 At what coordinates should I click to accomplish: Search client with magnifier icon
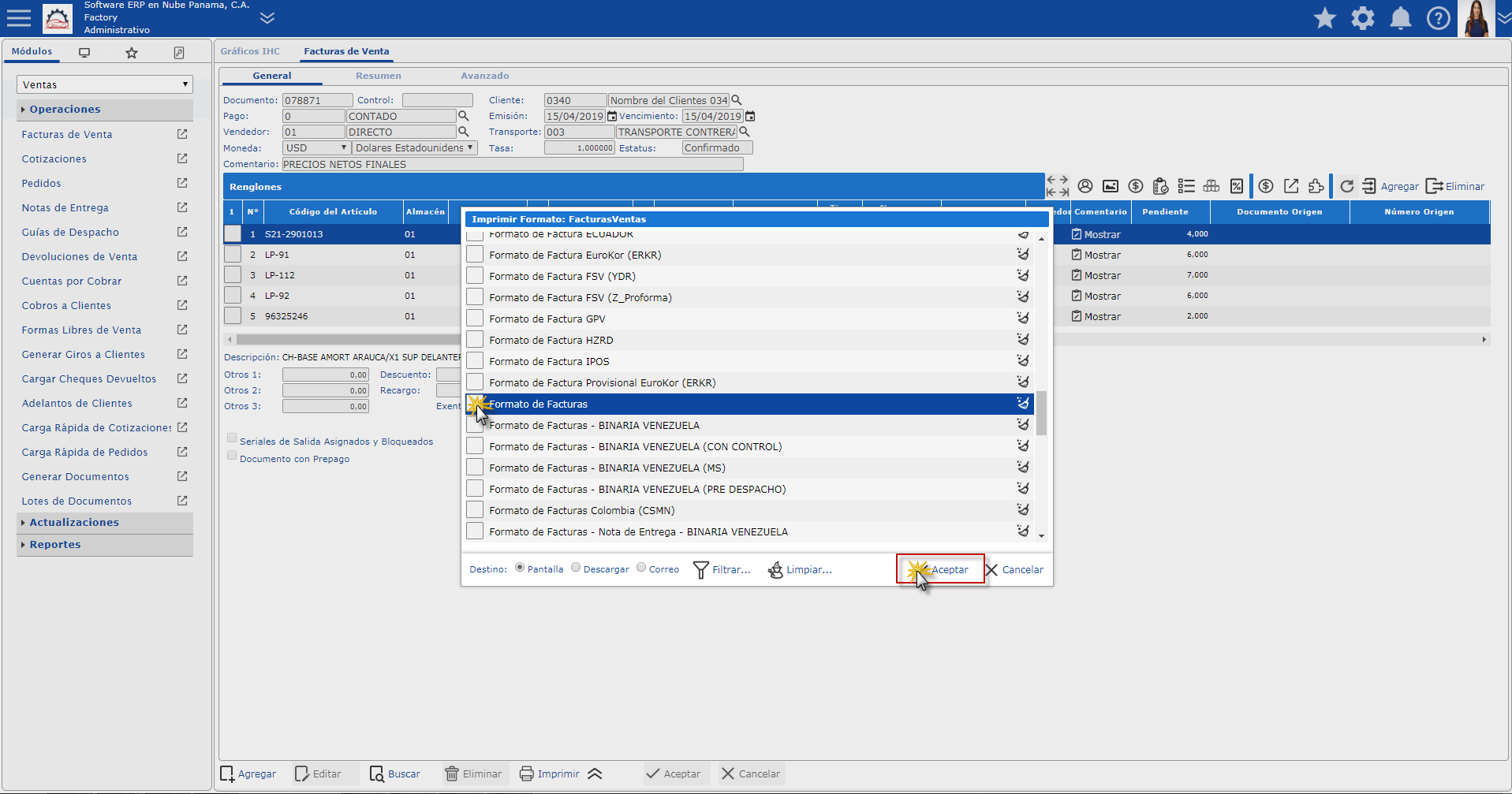point(737,100)
